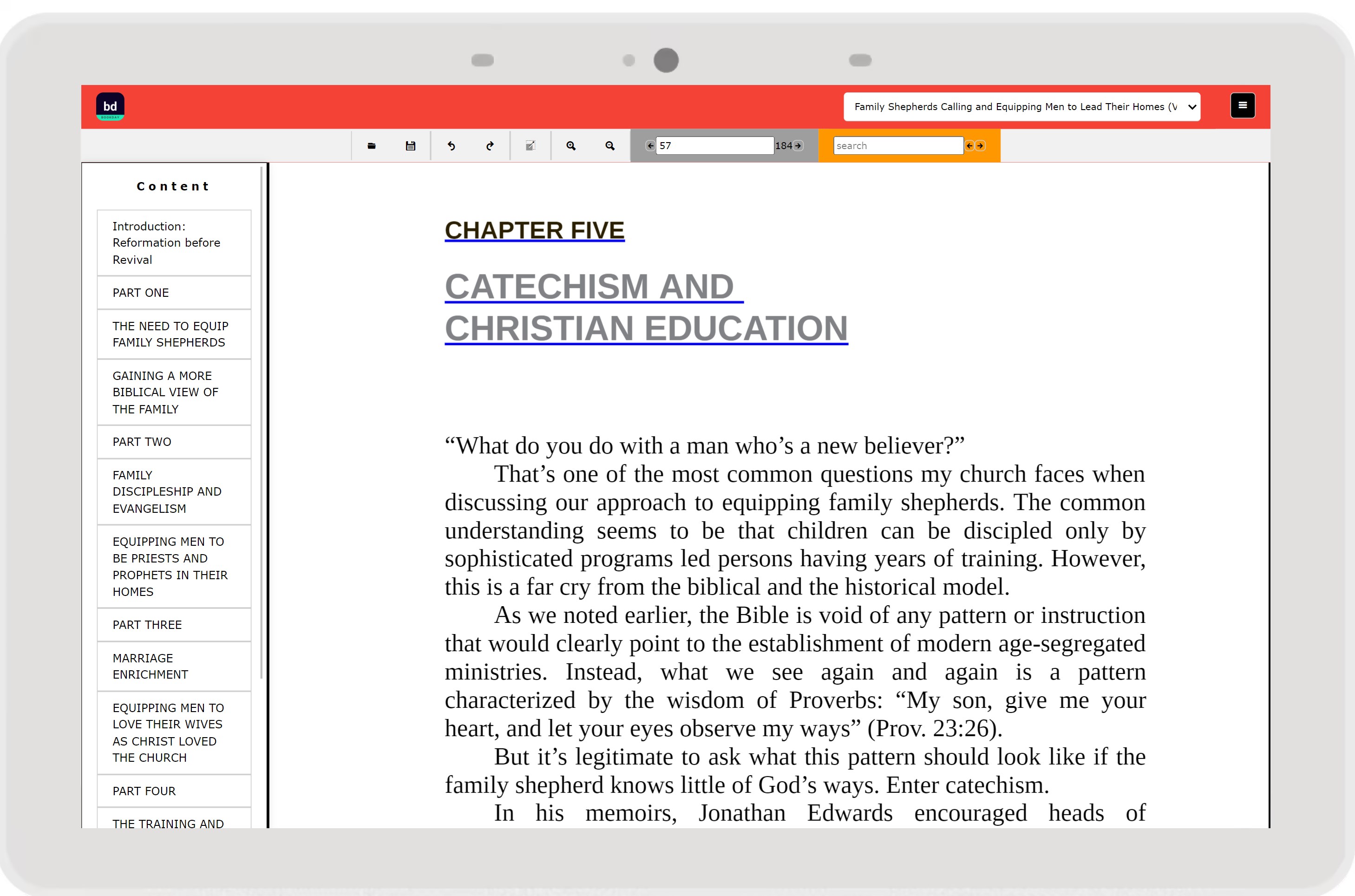Screen dimensions: 1355x896
Task: Click the open file folder icon
Action: pyautogui.click(x=372, y=146)
